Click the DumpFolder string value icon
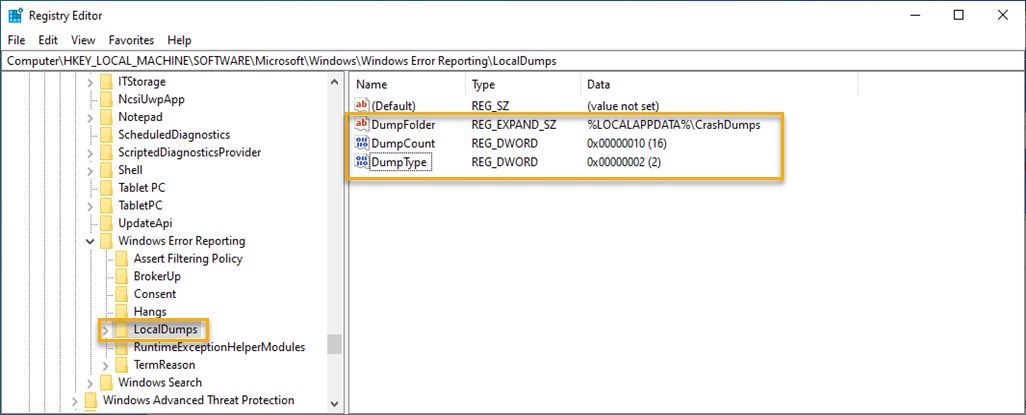1026x415 pixels. 362,124
